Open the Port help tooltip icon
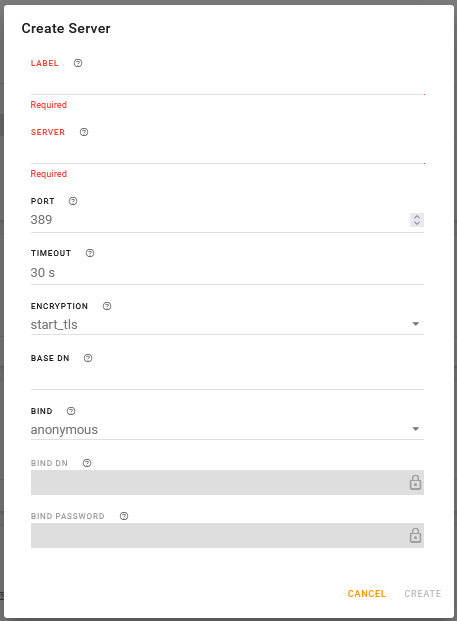 click(73, 201)
